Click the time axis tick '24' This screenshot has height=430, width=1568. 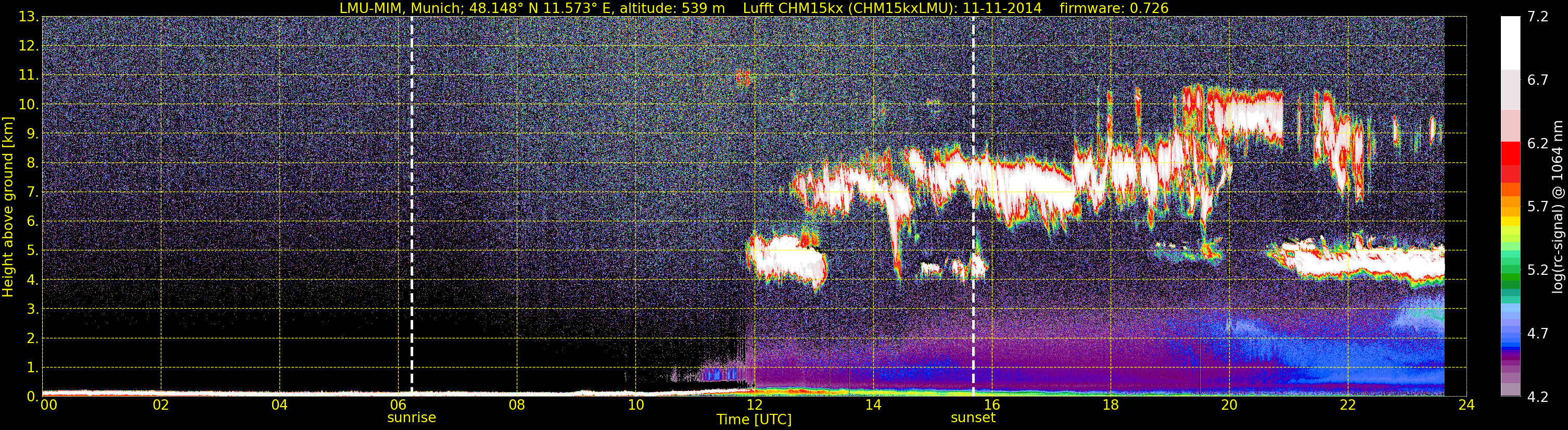[x=1467, y=405]
